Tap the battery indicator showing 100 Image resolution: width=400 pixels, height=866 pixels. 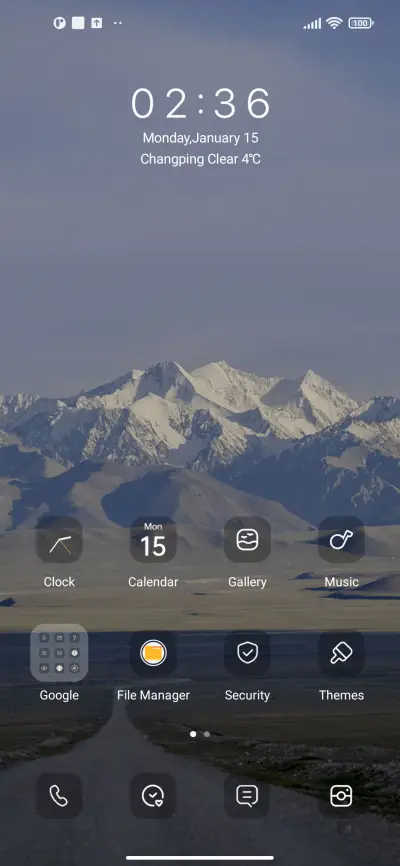click(361, 23)
